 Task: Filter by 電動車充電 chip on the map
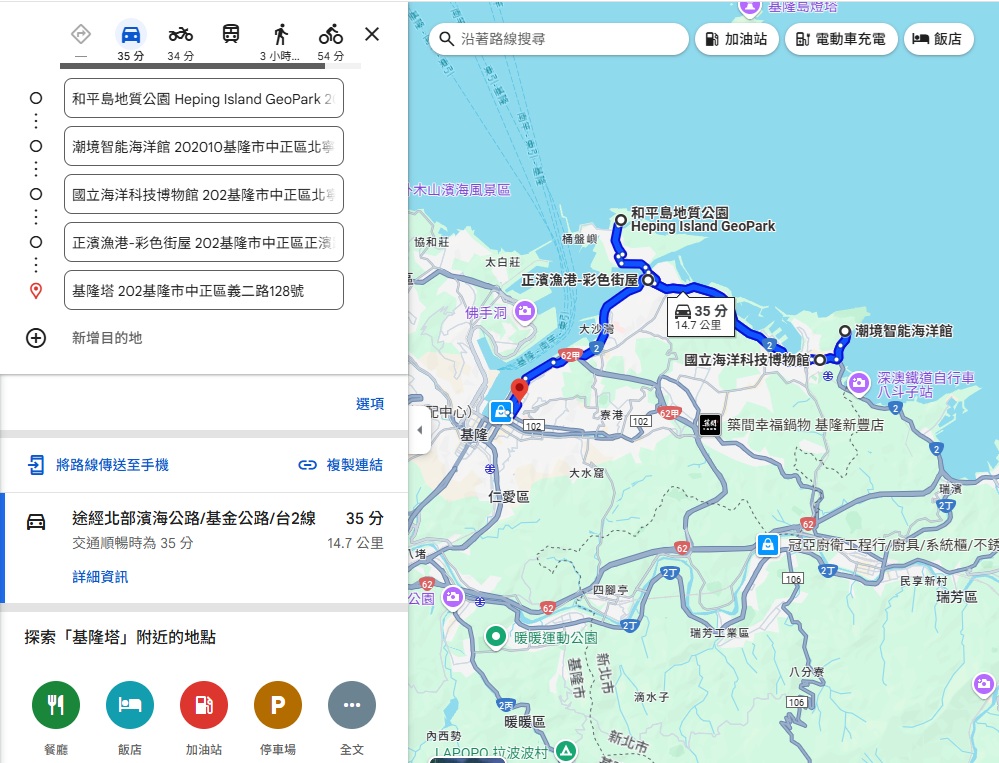pyautogui.click(x=841, y=39)
